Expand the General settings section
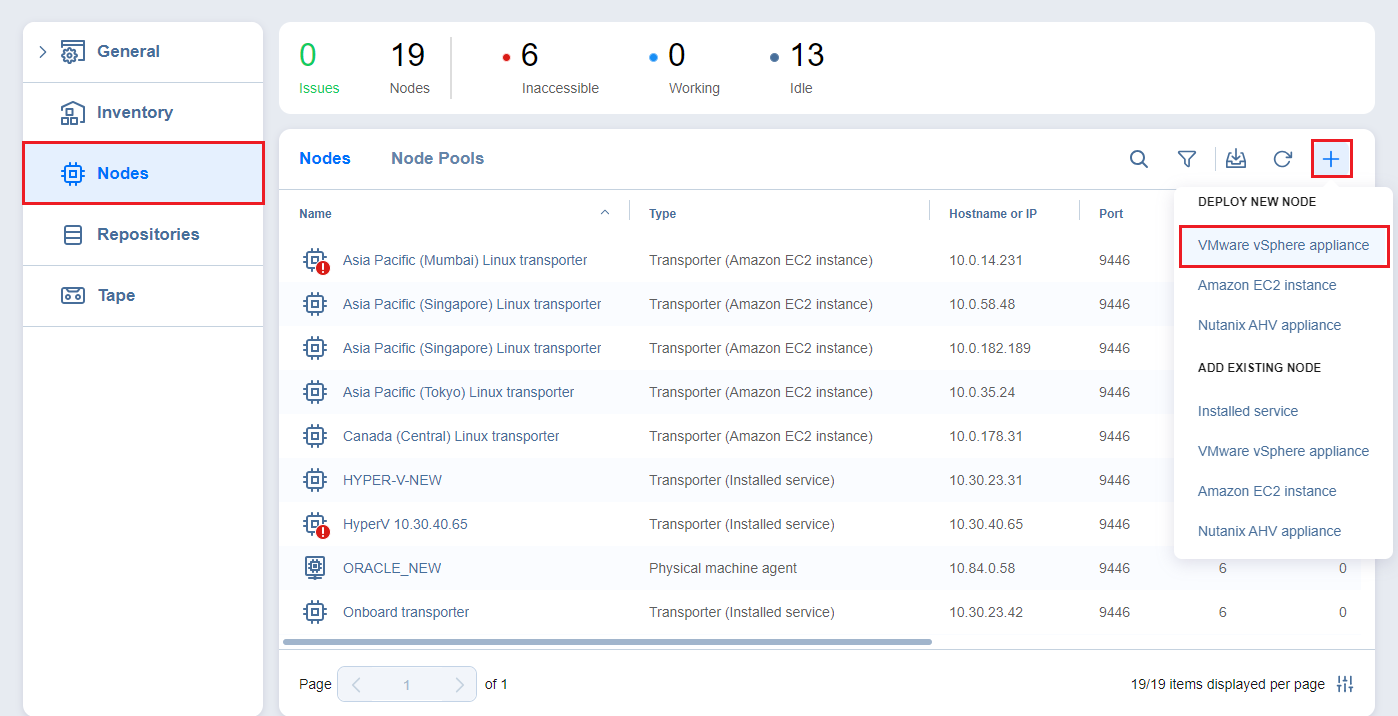This screenshot has height=716, width=1398. pos(43,52)
